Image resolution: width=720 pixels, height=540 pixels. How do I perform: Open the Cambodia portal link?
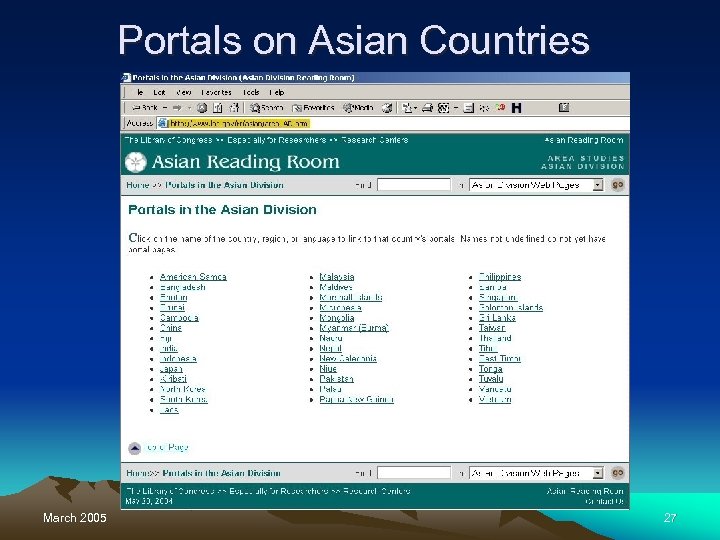pos(179,318)
